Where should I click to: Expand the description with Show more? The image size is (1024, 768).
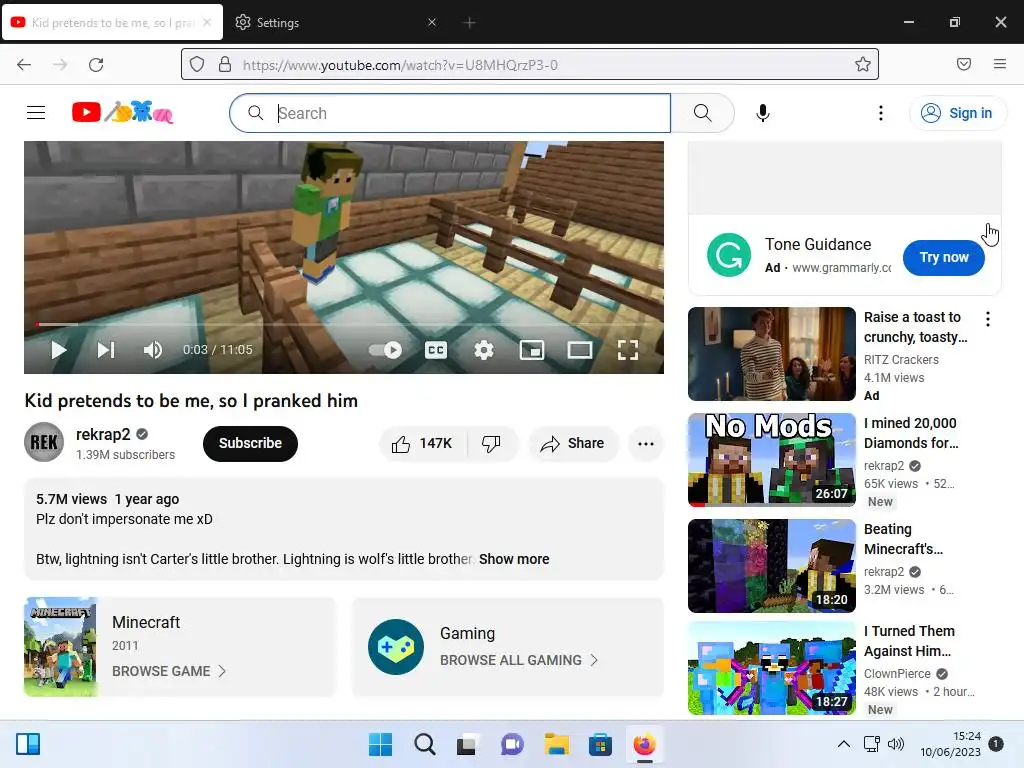(x=514, y=559)
